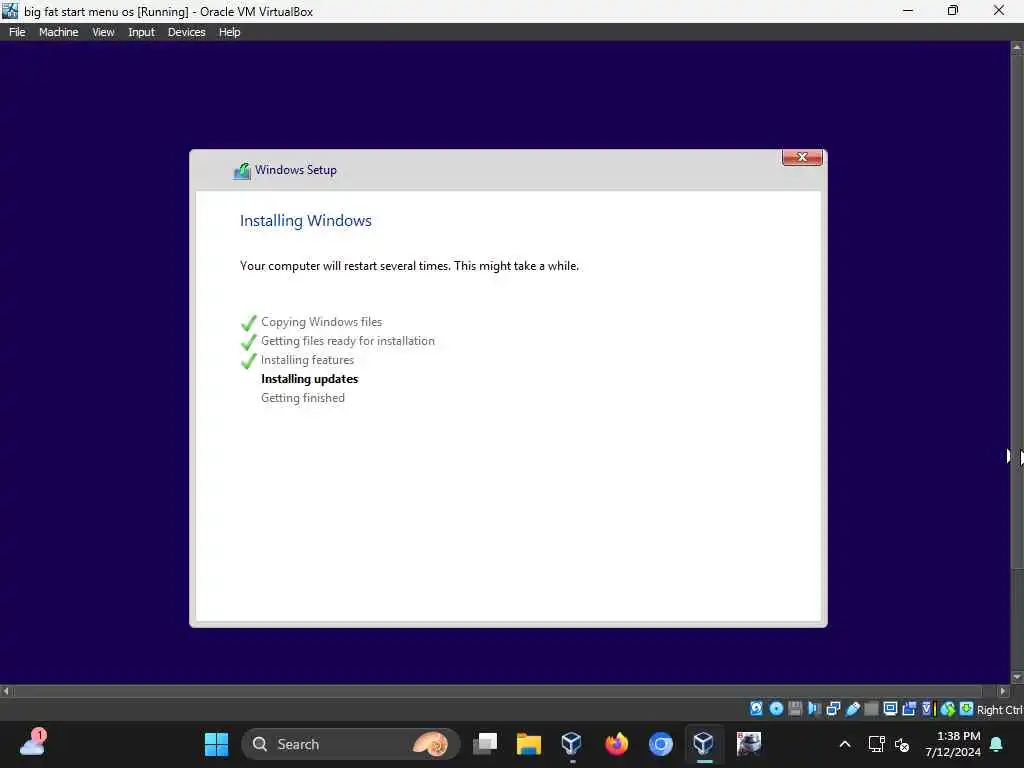
Task: Click the hard disk activity status icon
Action: [x=756, y=709]
